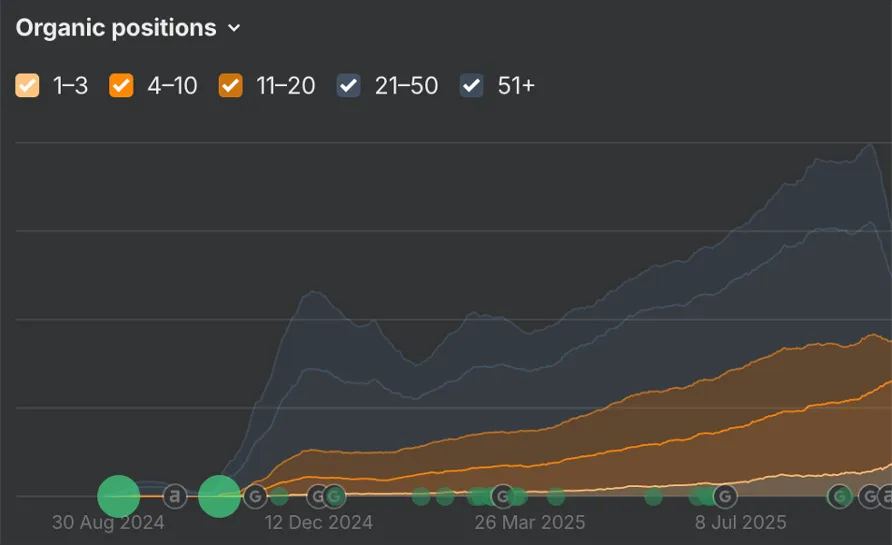This screenshot has height=545, width=892.
Task: Click the "8 Jul 2025" axis date
Action: pos(741,522)
